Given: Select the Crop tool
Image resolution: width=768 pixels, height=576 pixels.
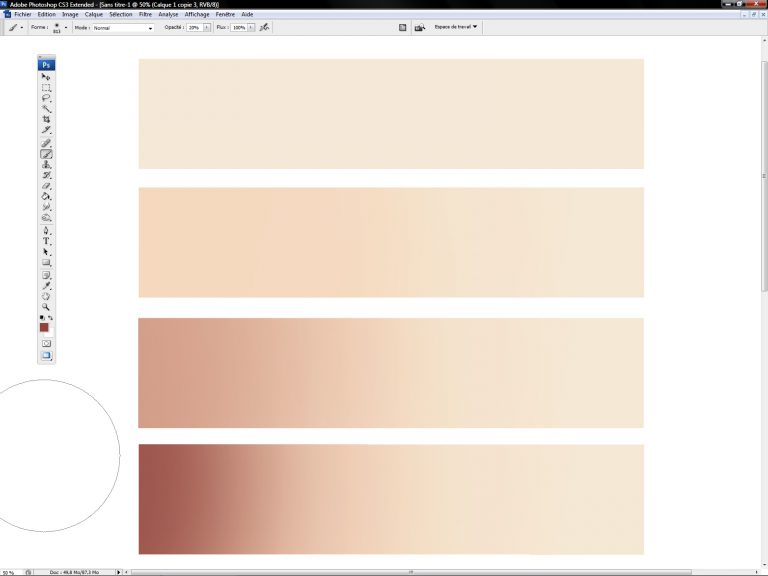Looking at the screenshot, I should [x=46, y=119].
